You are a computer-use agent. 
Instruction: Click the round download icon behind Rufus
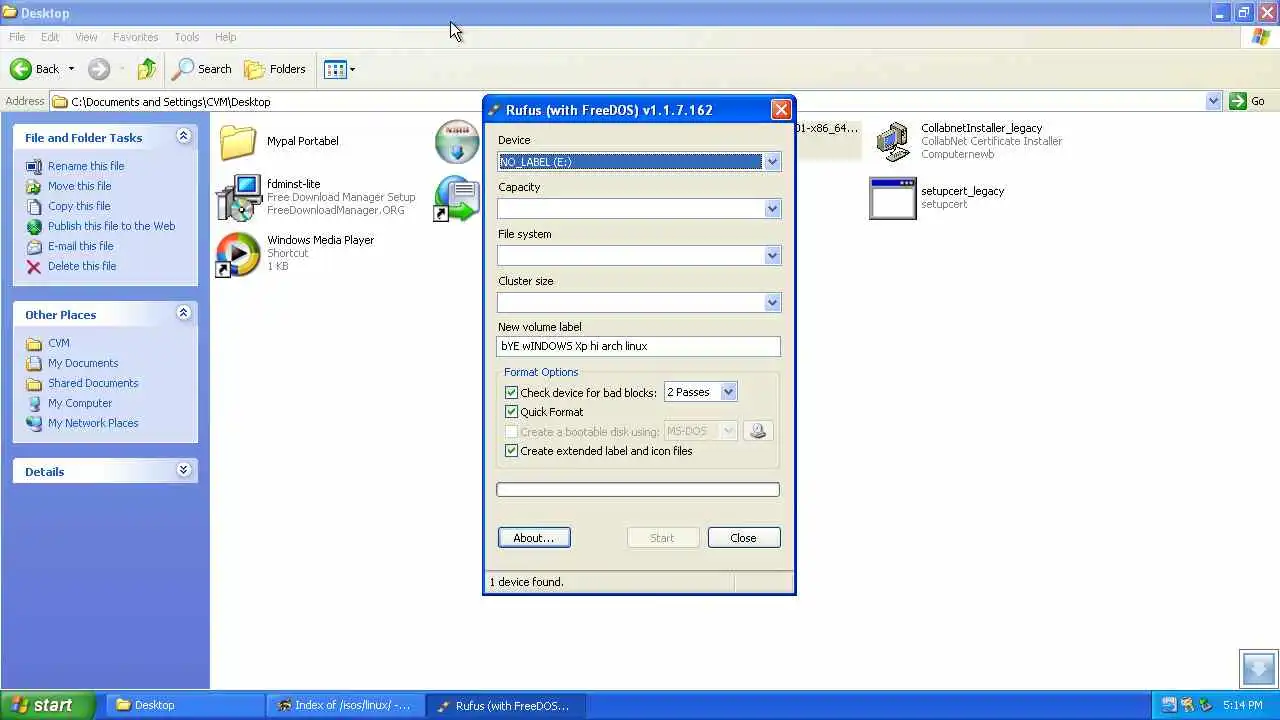click(456, 141)
